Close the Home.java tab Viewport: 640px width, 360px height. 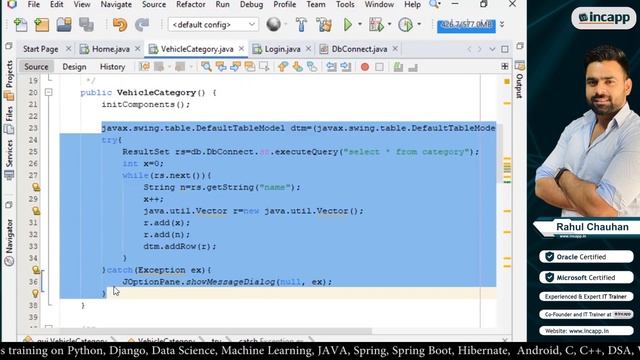(138, 49)
